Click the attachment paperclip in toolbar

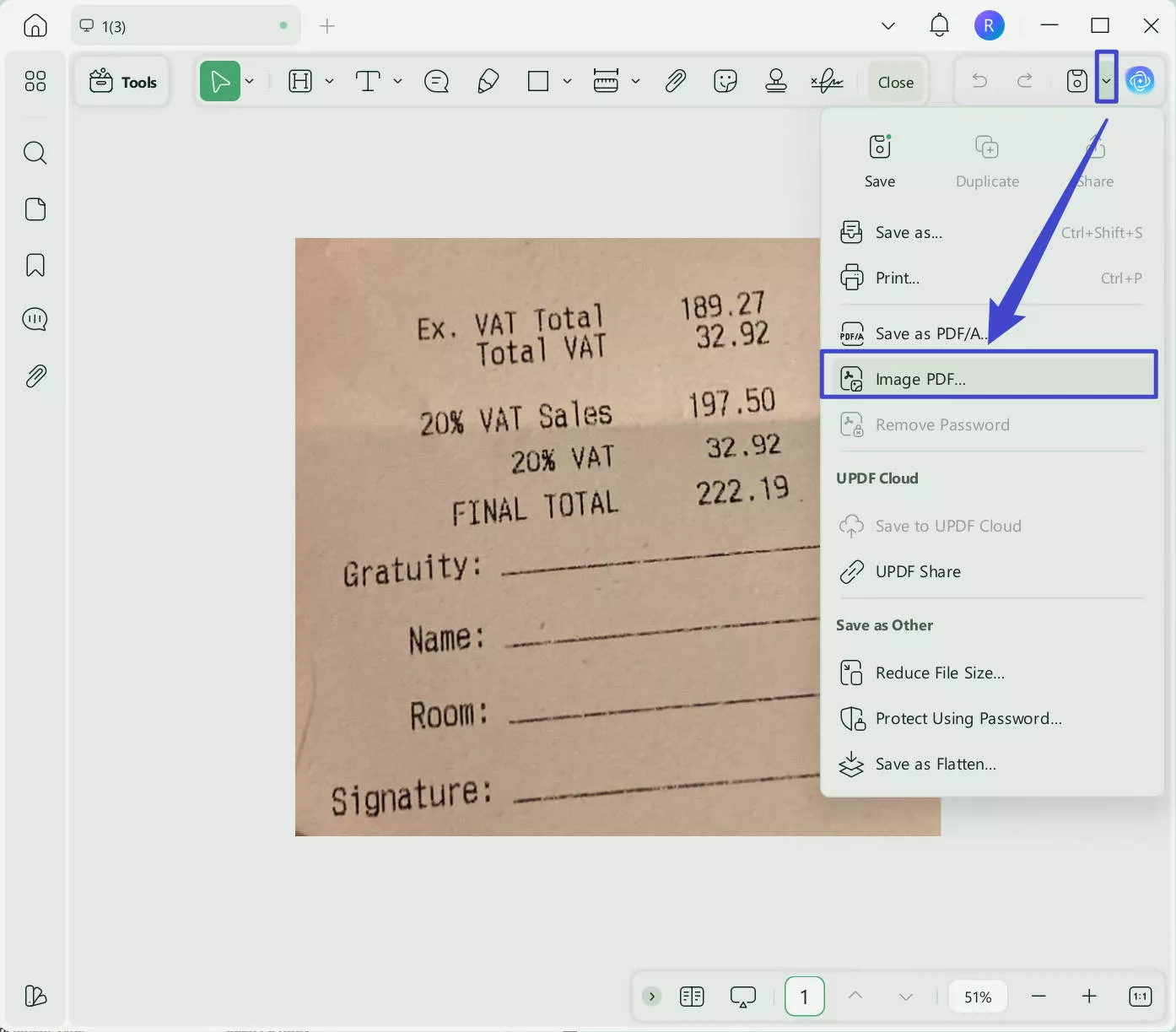coord(675,82)
